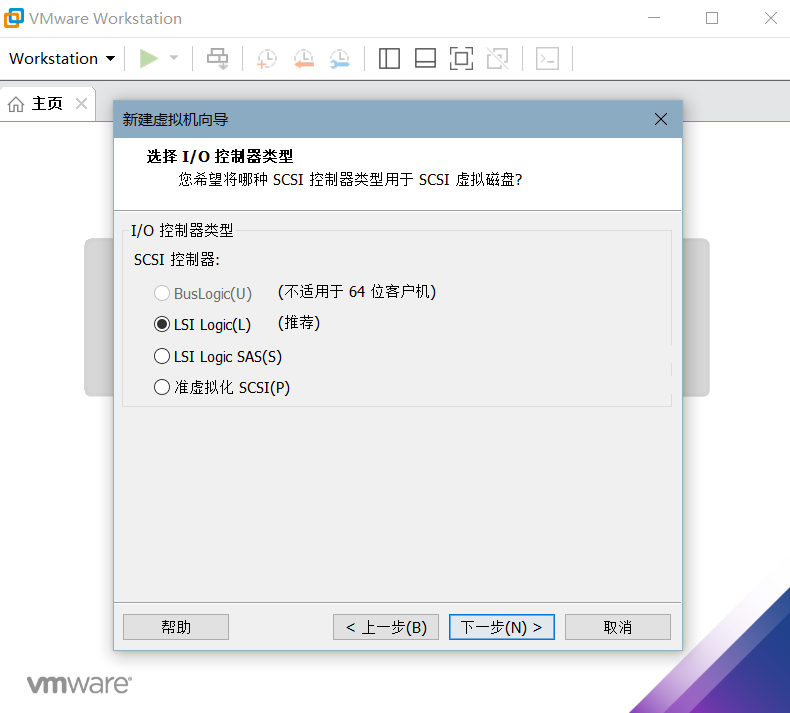Click the green power-on play icon
This screenshot has width=790, height=713.
149,58
